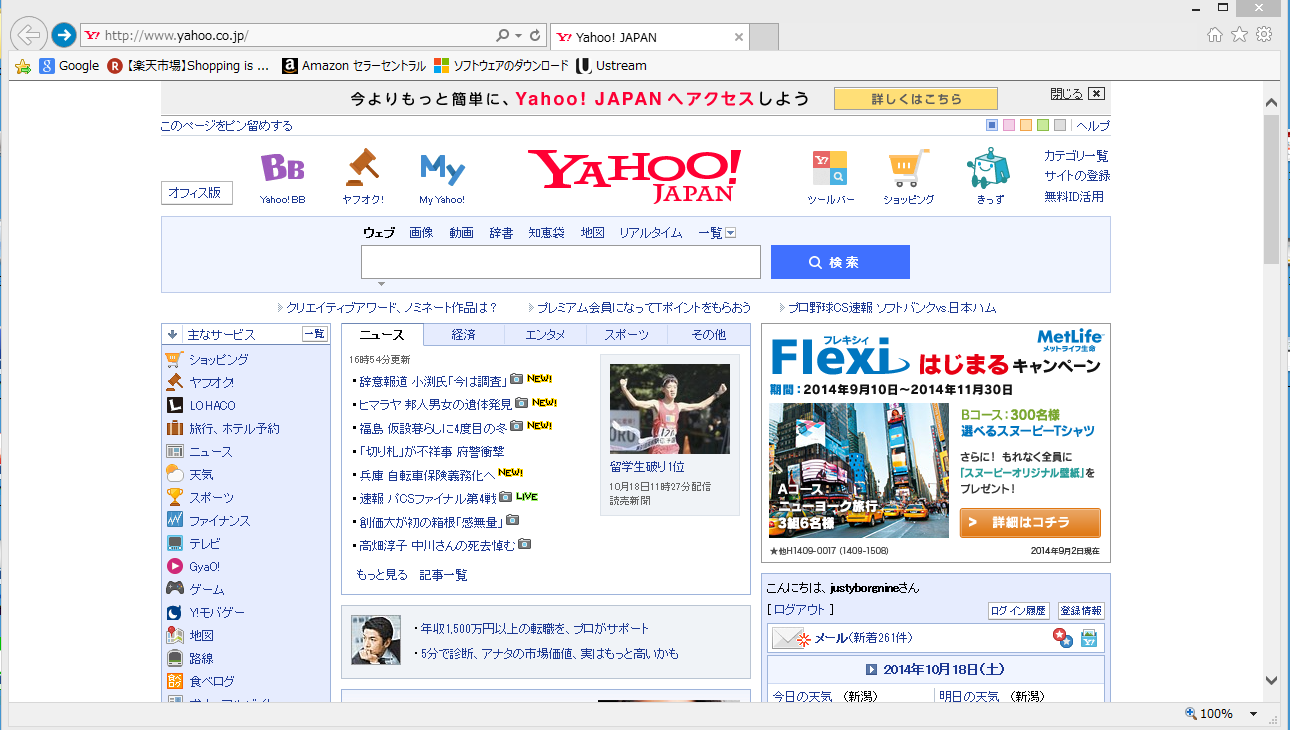1290x730 pixels.
Task: Open the Shopping cart icon in header
Action: tap(908, 169)
